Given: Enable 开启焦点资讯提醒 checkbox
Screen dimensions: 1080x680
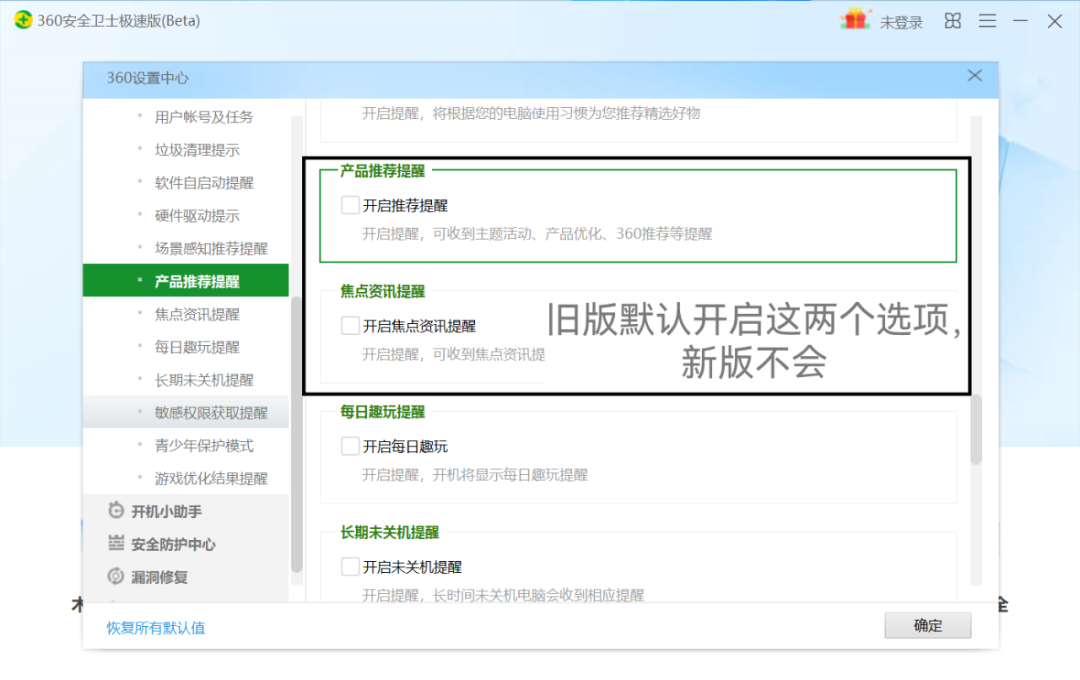Looking at the screenshot, I should 350,325.
